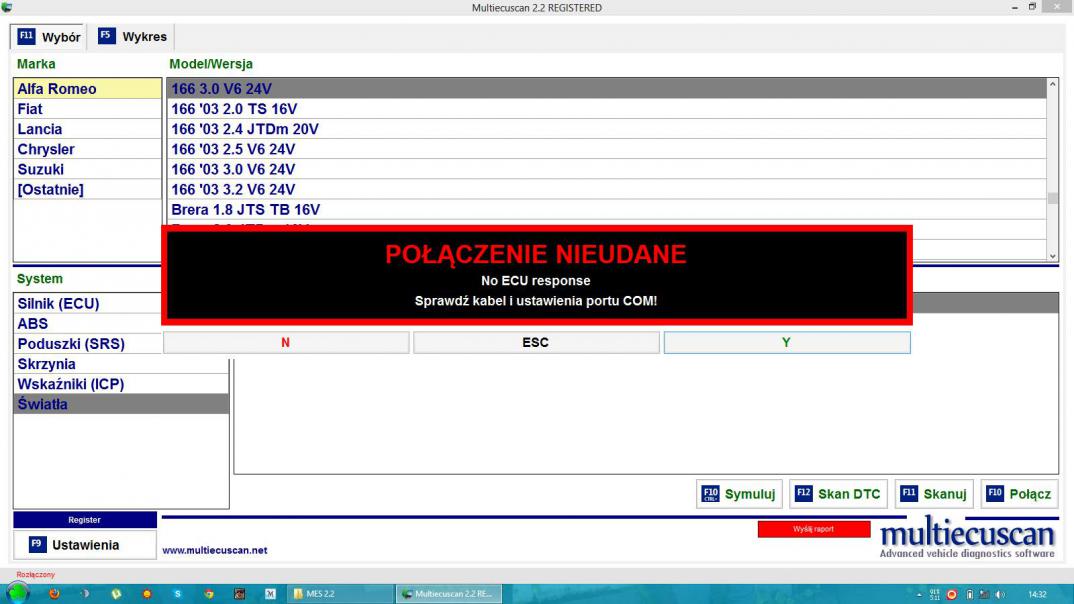Click the Skanuj button
The width and height of the screenshot is (1074, 604).
coord(934,494)
